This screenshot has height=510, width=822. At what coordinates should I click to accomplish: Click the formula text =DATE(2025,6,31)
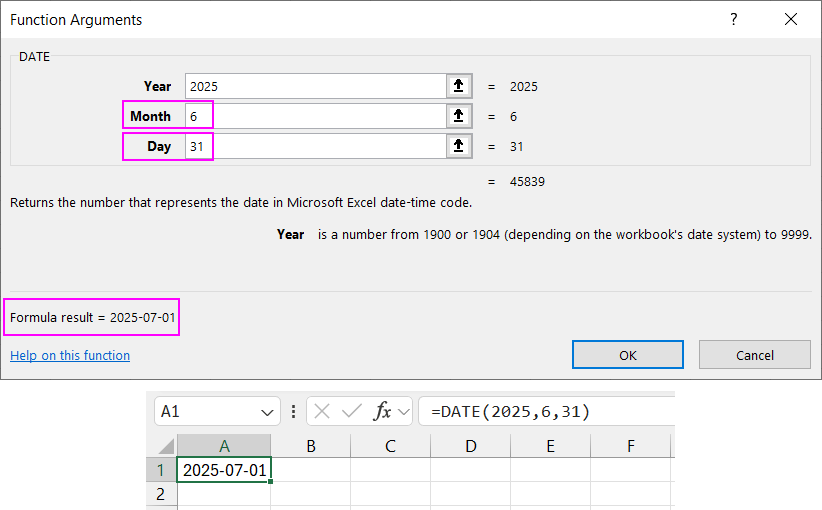[510, 411]
